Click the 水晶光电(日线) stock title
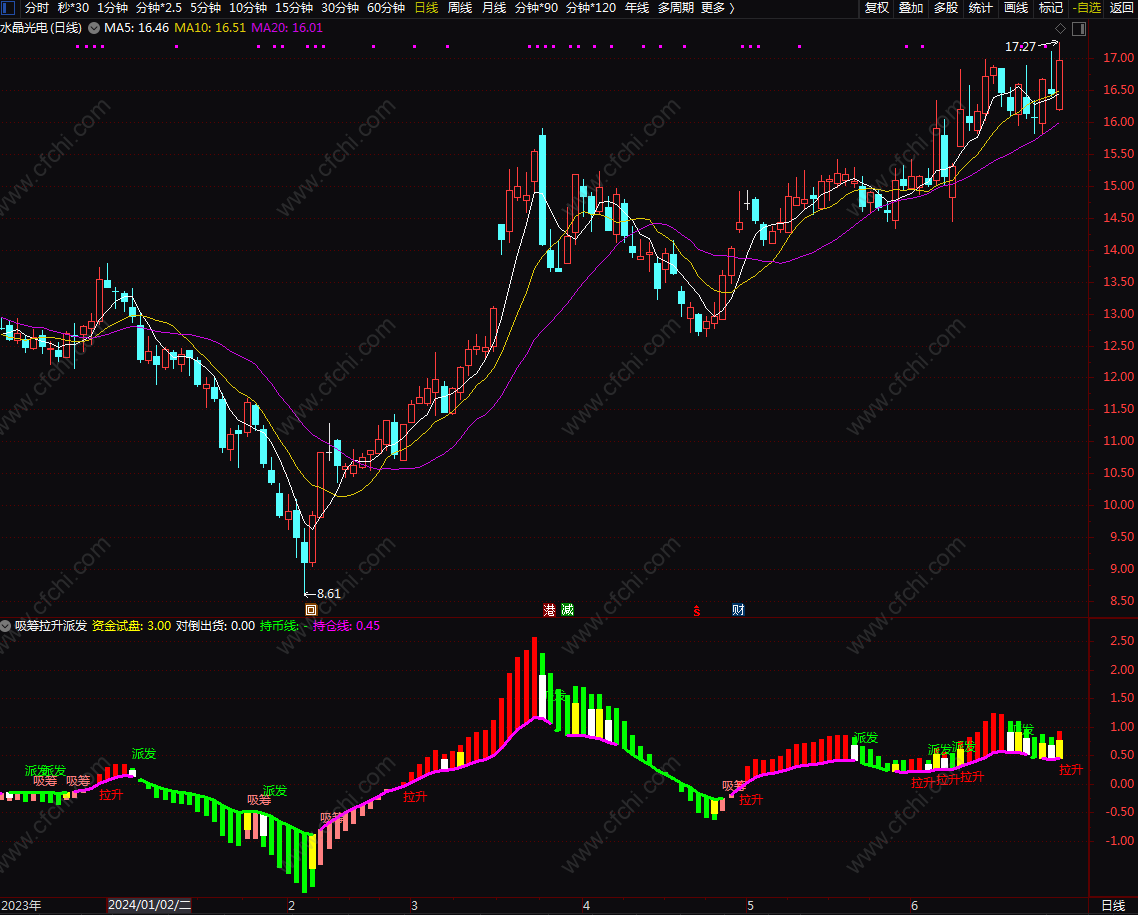The width and height of the screenshot is (1138, 915). click(41, 28)
